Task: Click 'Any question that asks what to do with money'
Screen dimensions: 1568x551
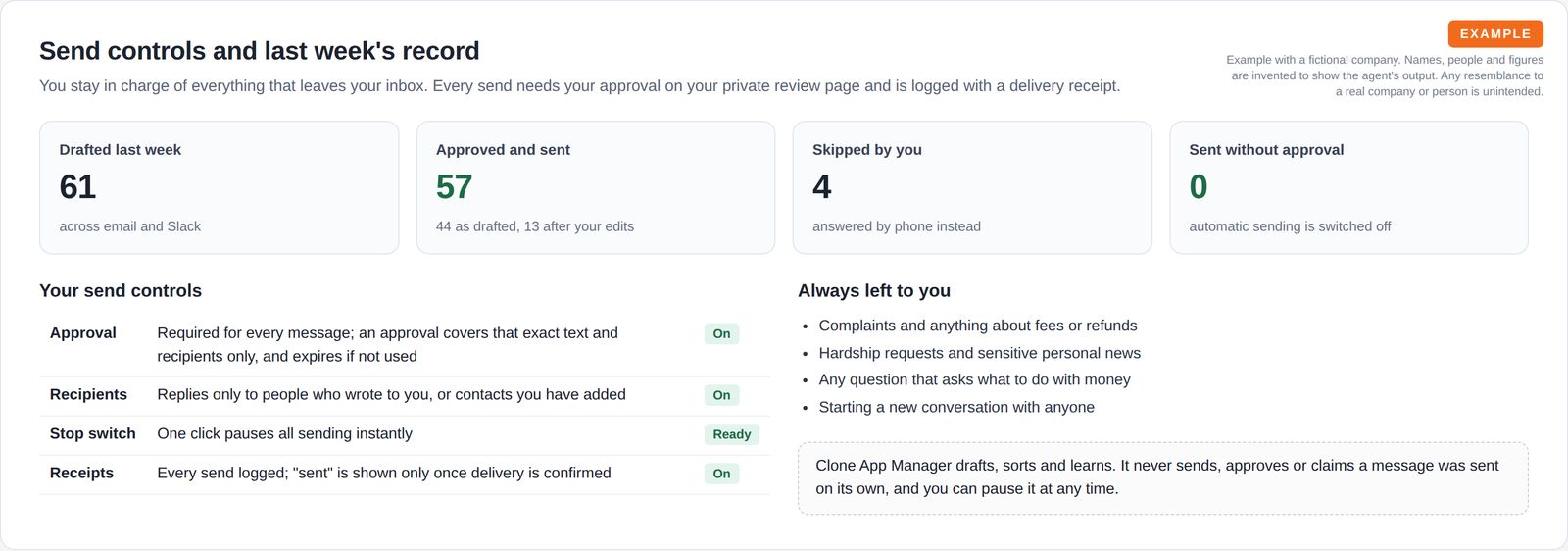Action: click(x=974, y=379)
